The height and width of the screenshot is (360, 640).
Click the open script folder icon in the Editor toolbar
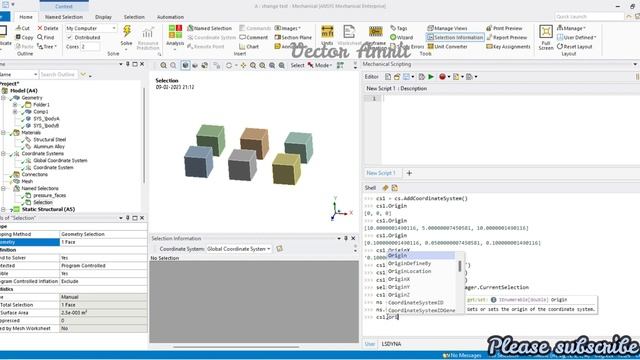pos(397,77)
